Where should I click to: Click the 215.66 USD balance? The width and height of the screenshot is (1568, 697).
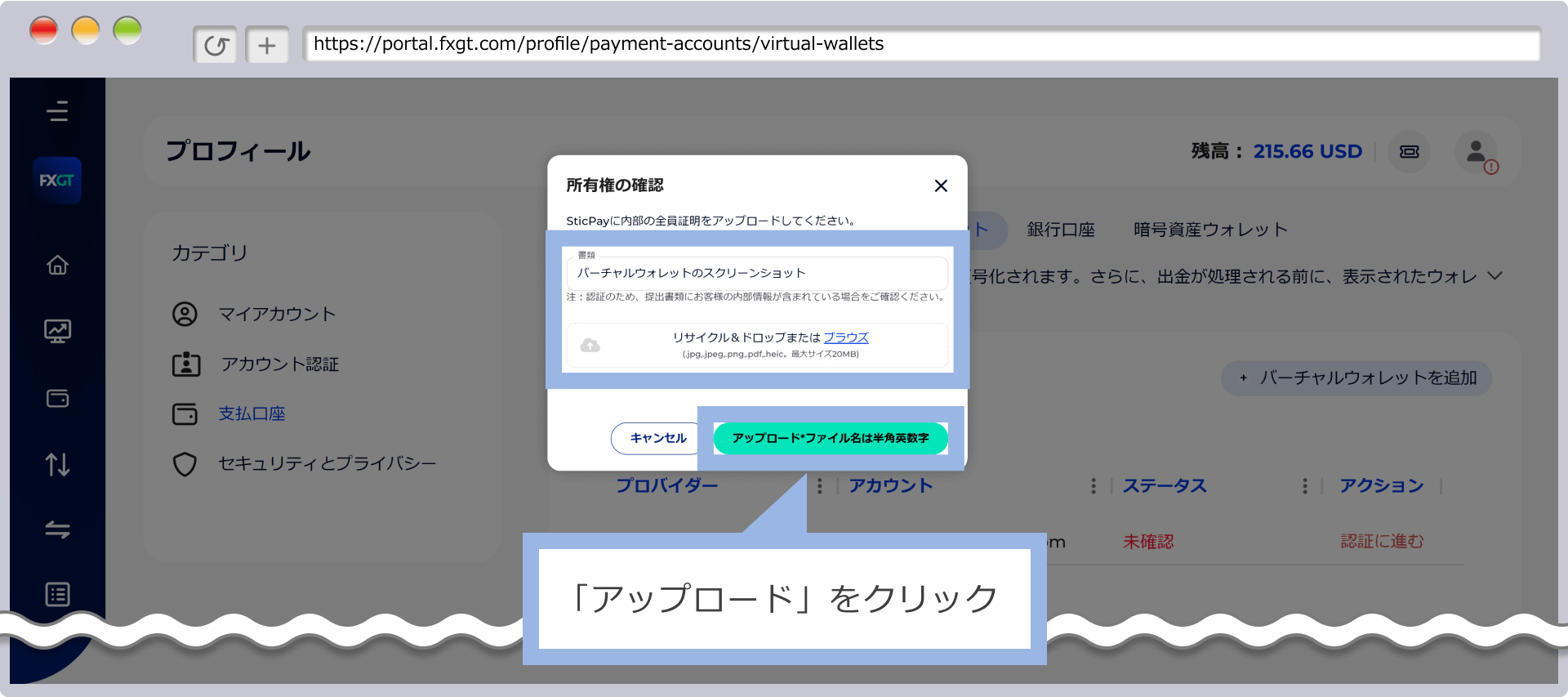(x=1307, y=151)
